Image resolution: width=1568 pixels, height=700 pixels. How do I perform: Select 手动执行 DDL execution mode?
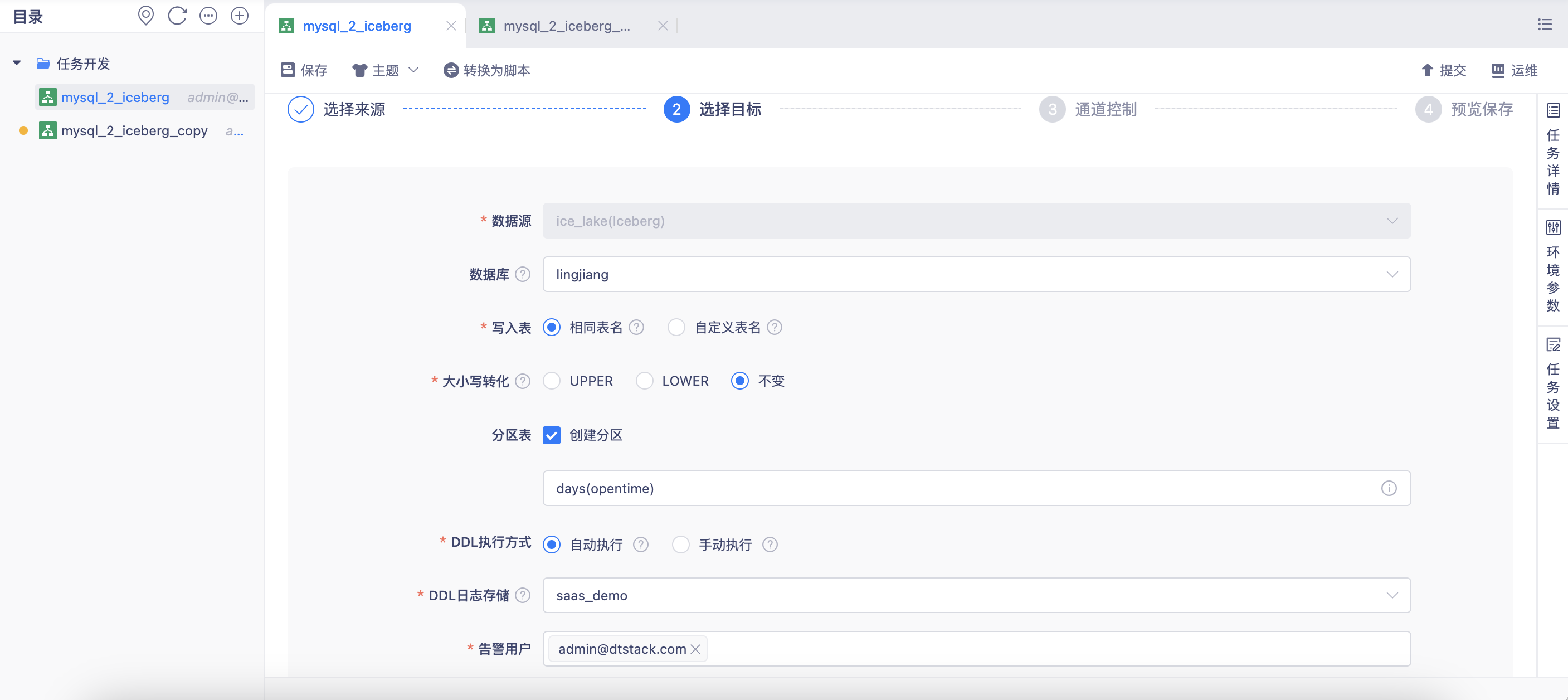tap(680, 544)
